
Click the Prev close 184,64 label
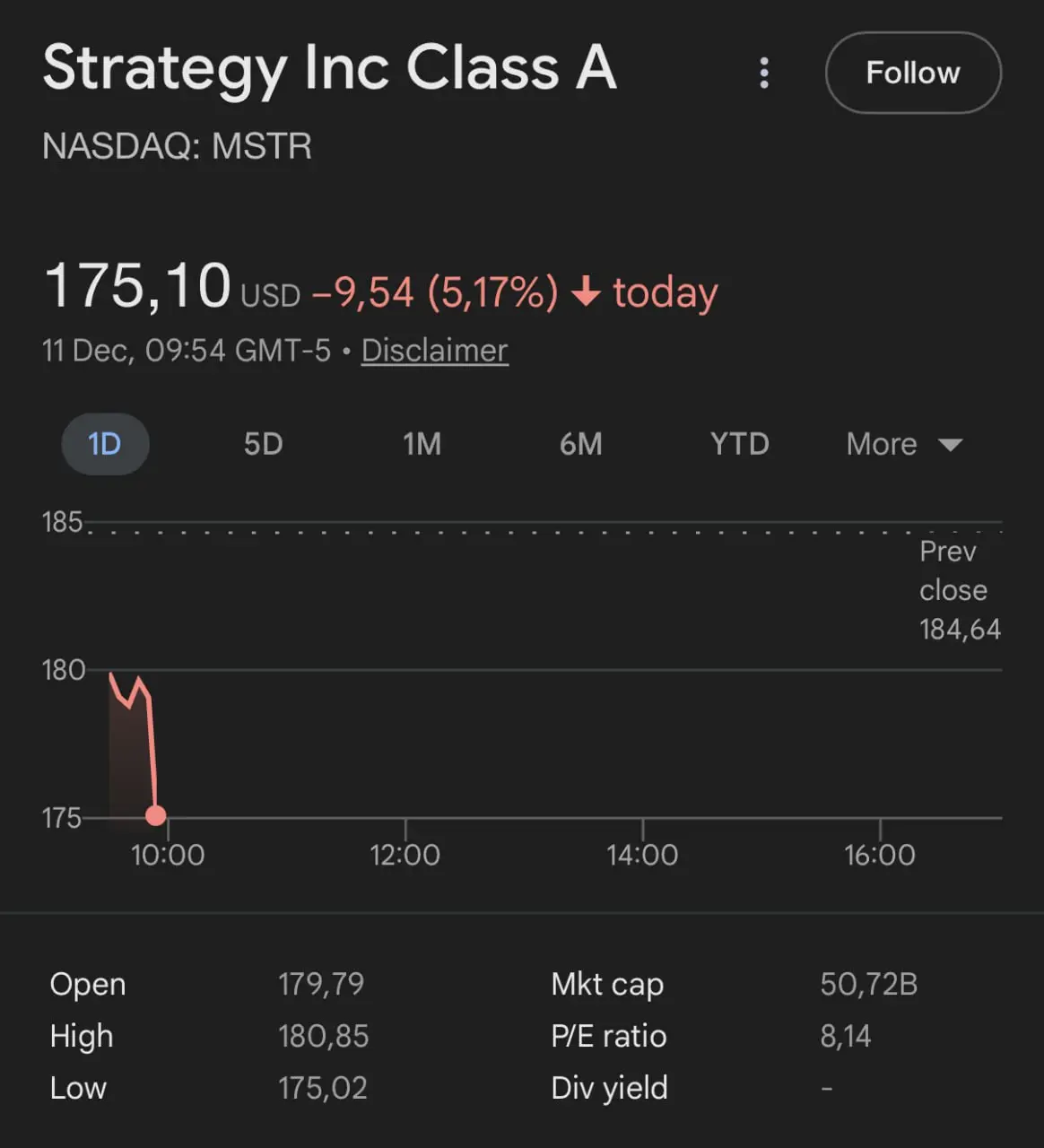coord(959,590)
